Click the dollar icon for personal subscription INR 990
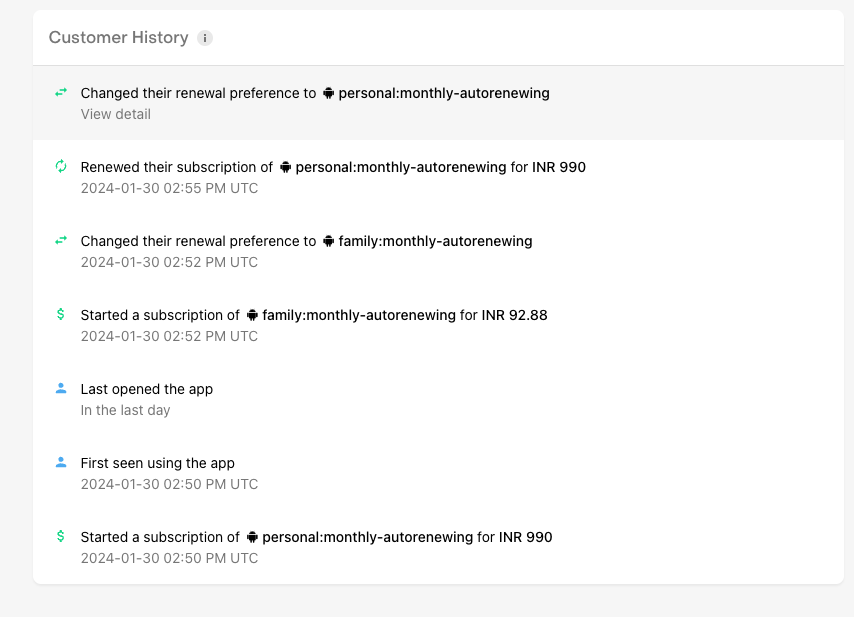The width and height of the screenshot is (854, 617). [60, 536]
